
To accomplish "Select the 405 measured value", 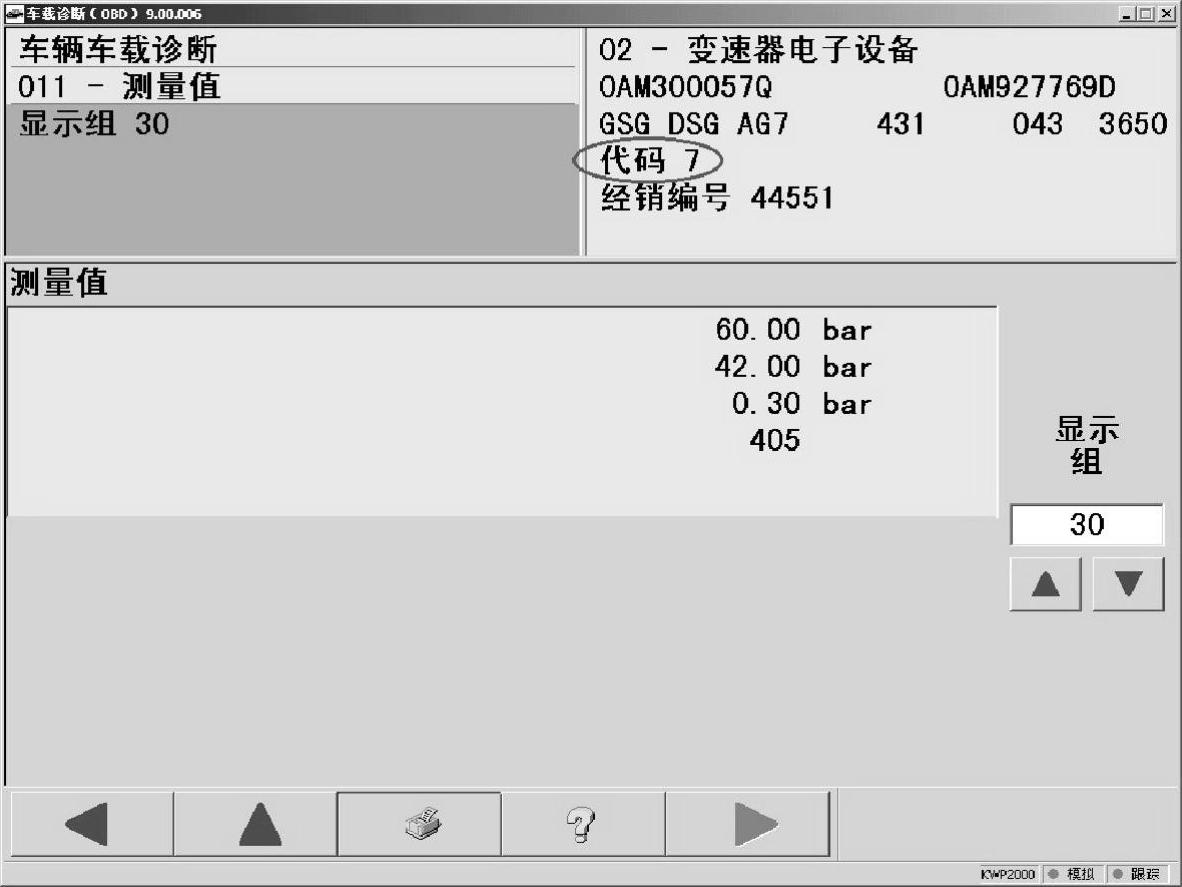I will point(774,440).
